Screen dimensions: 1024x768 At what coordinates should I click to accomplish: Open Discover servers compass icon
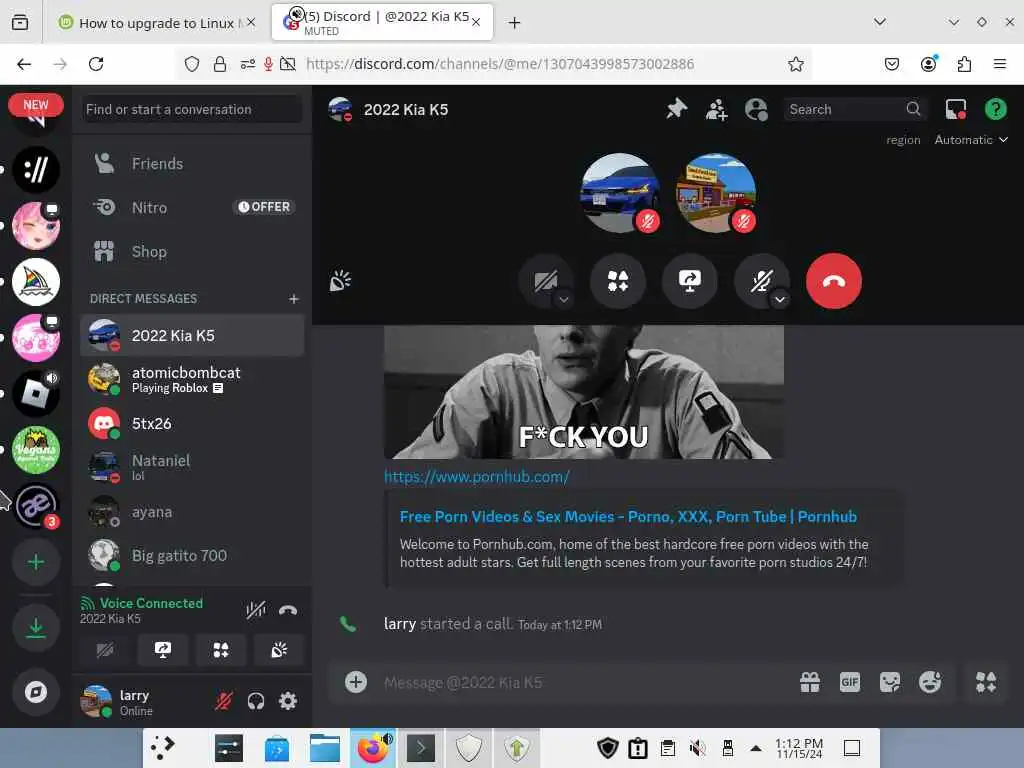[x=36, y=692]
